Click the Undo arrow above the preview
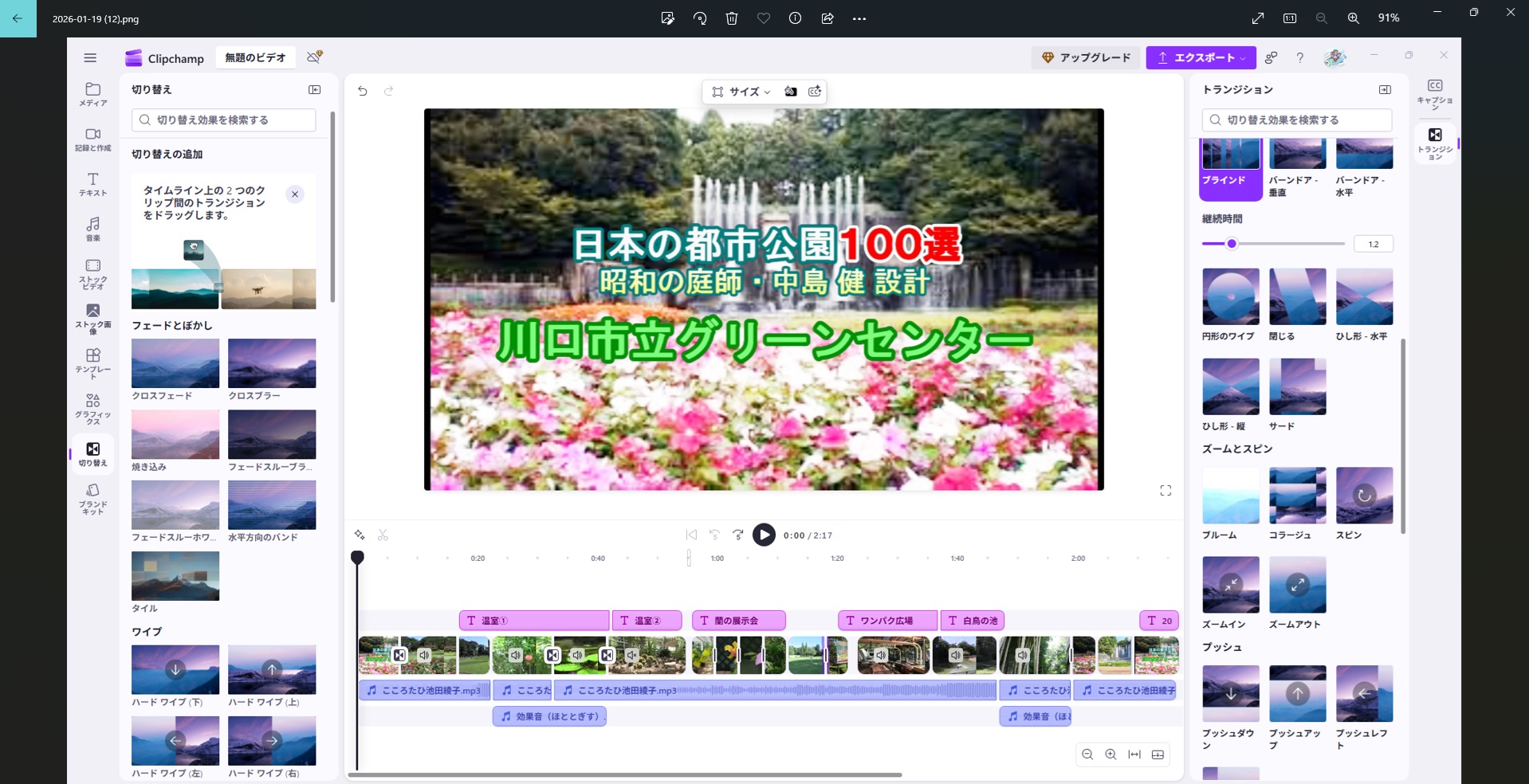Screen dimensions: 1529x784 pyautogui.click(x=363, y=91)
